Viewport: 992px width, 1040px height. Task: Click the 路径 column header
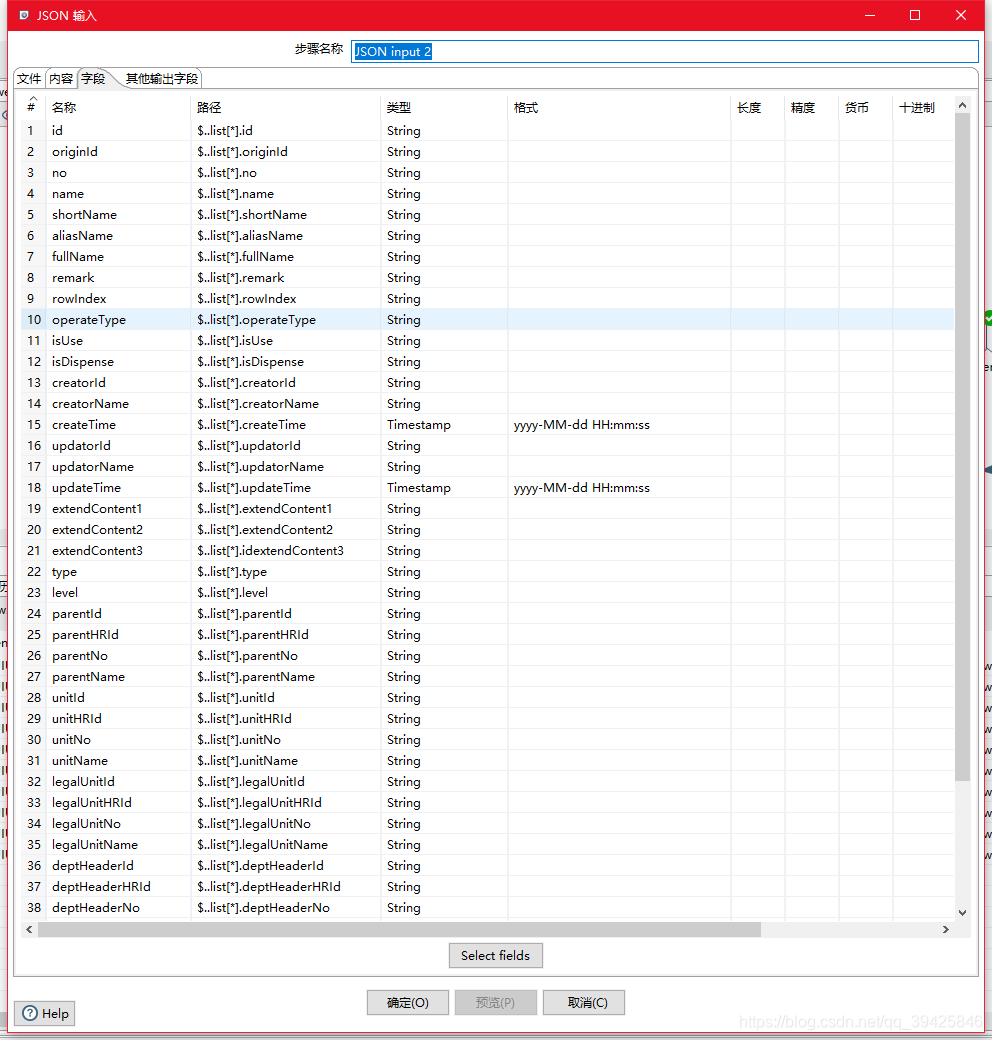[206, 107]
